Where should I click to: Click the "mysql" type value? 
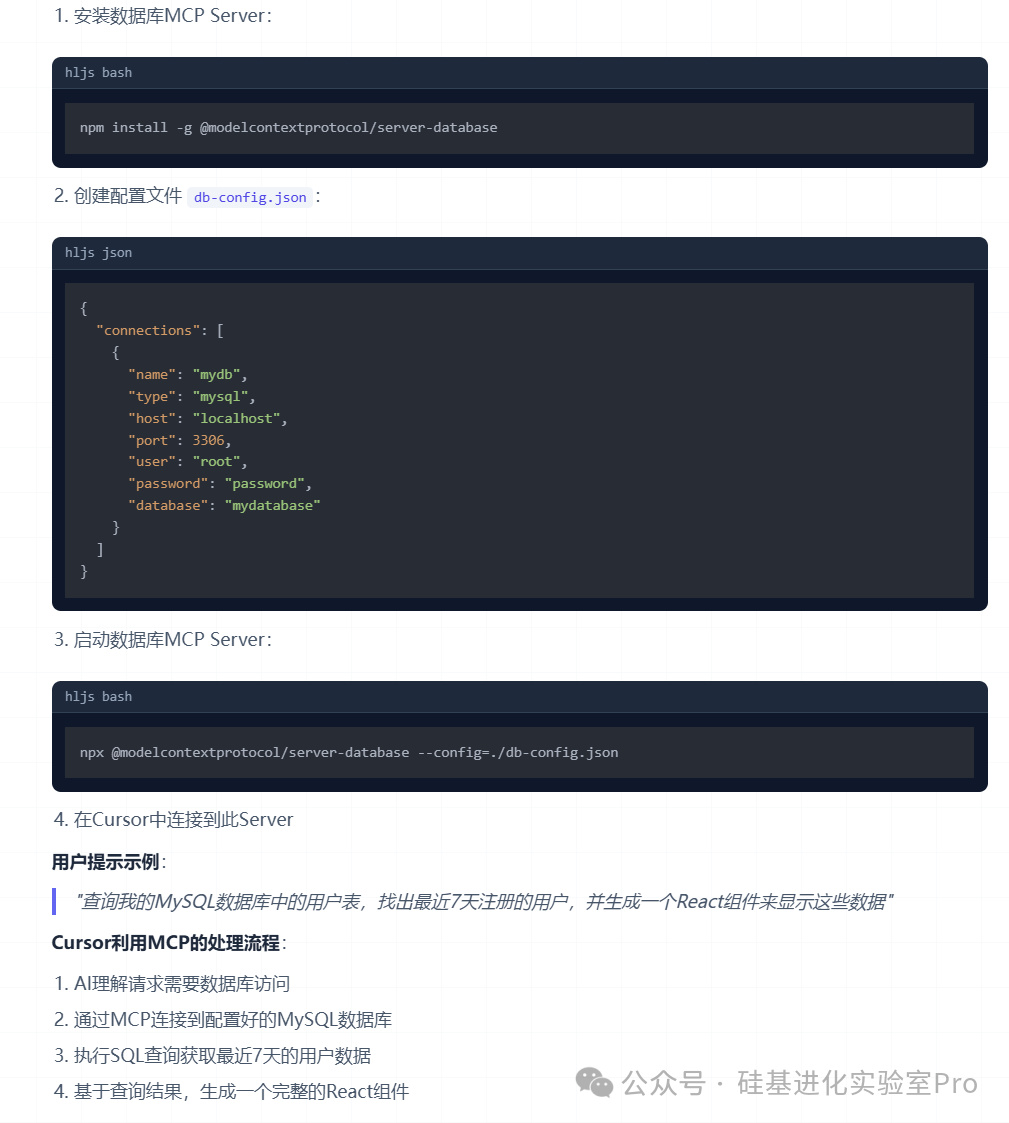220,396
